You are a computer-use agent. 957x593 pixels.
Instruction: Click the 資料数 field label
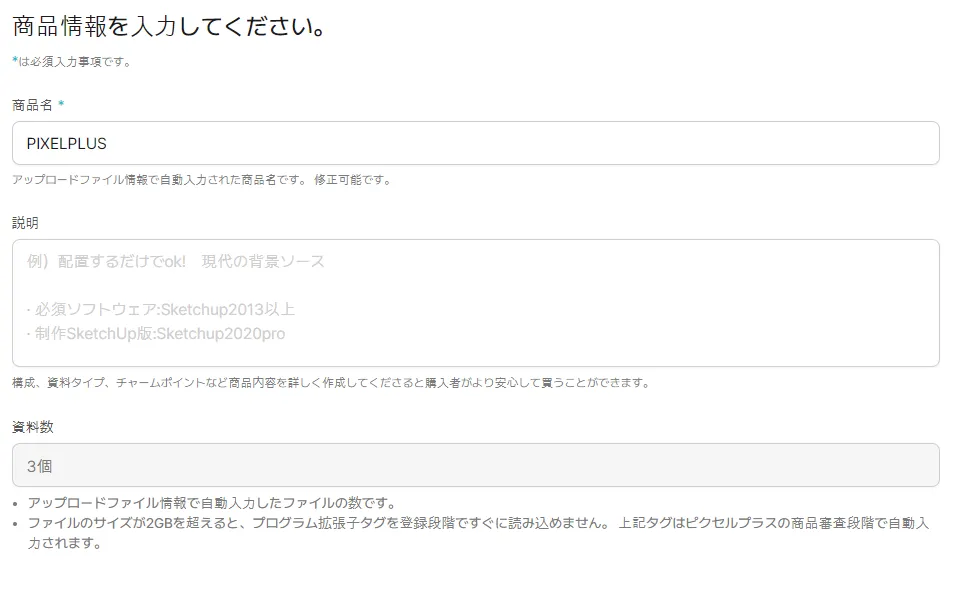click(33, 427)
